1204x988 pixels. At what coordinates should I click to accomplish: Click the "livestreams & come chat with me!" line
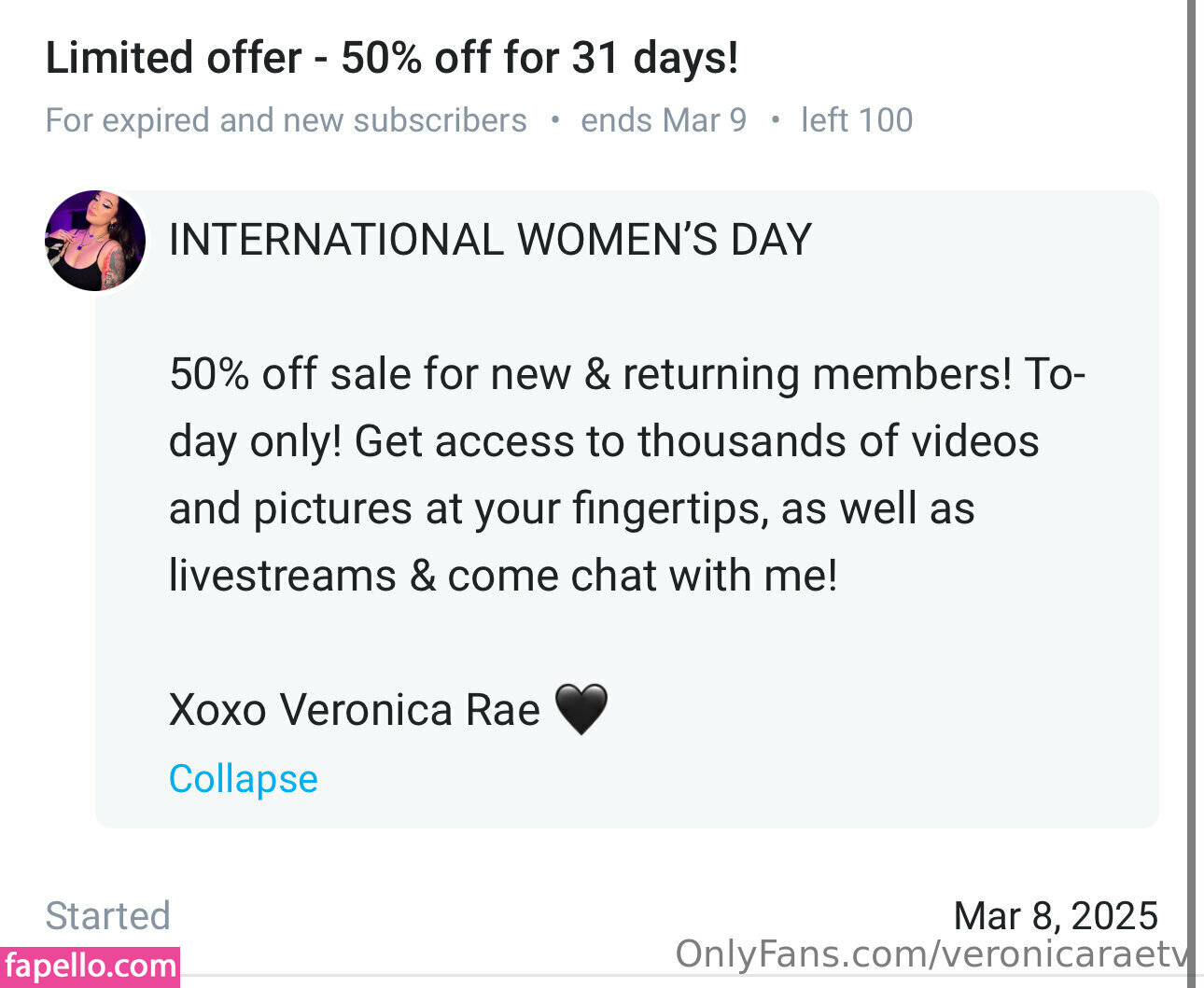(503, 576)
